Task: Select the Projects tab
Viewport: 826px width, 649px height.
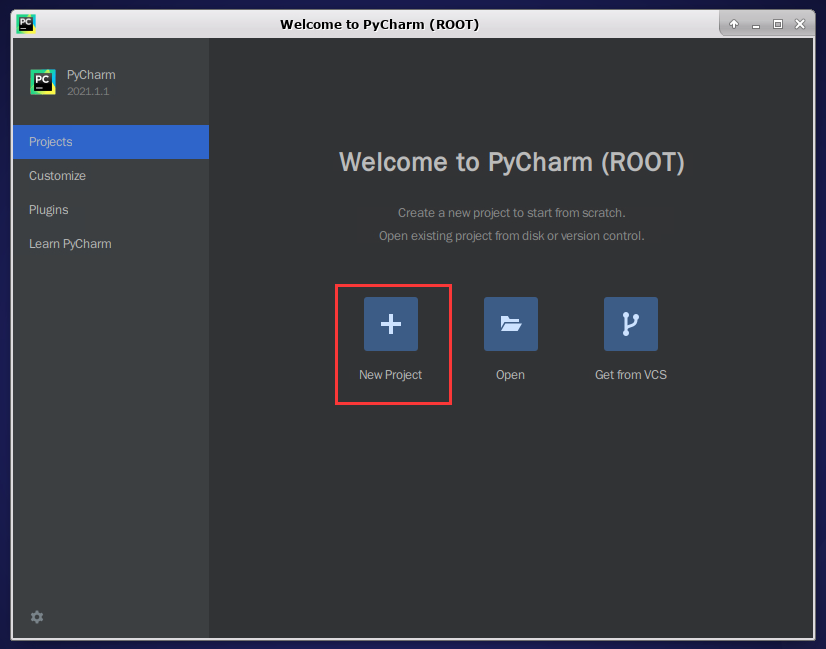Action: 111,142
